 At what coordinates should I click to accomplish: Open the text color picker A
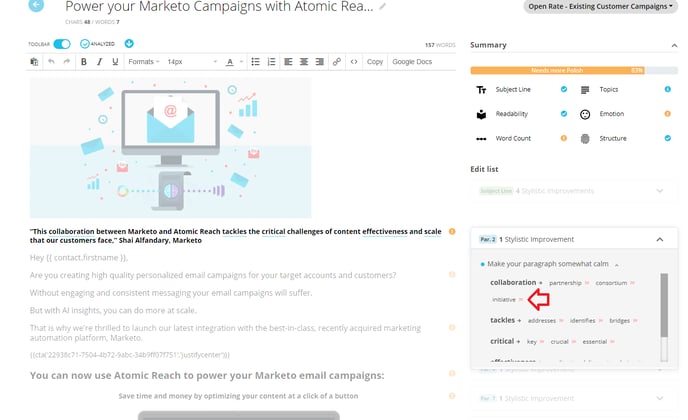[x=229, y=62]
